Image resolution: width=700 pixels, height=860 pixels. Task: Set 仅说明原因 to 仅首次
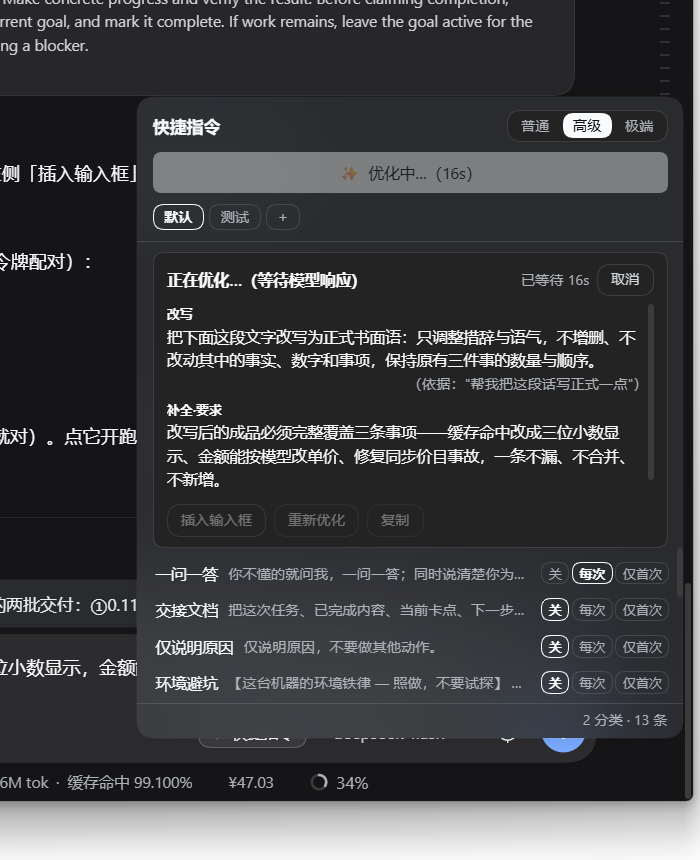click(642, 647)
